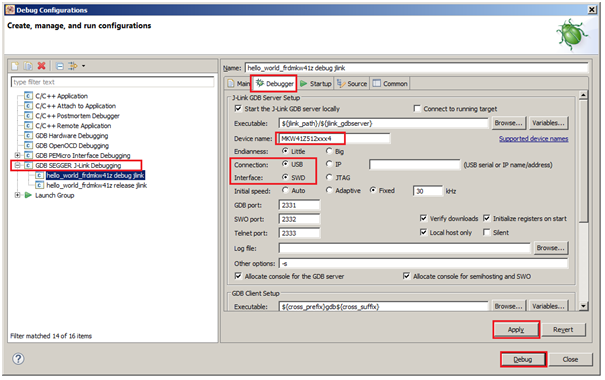Toggle Initialize registers on start checkbox
605x380 pixels.
click(x=487, y=218)
